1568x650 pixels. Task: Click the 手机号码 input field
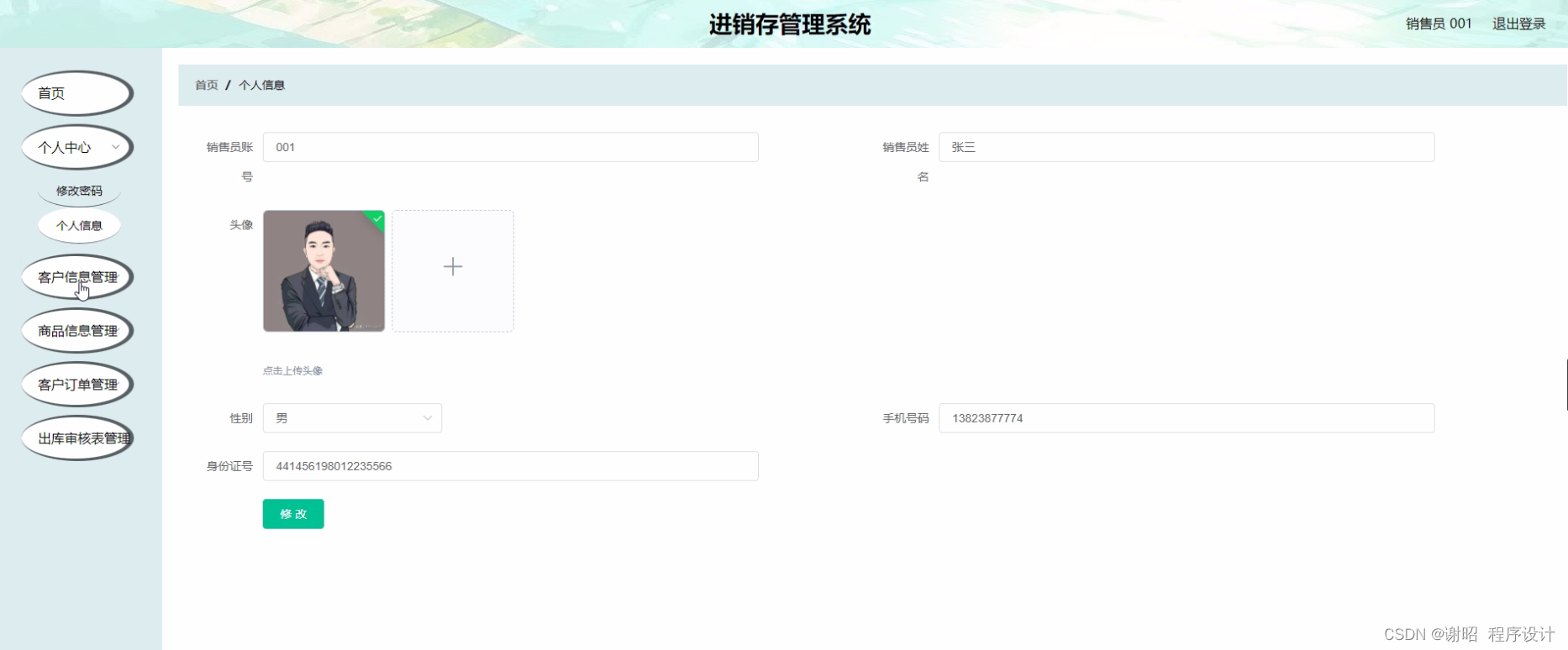tap(1187, 418)
